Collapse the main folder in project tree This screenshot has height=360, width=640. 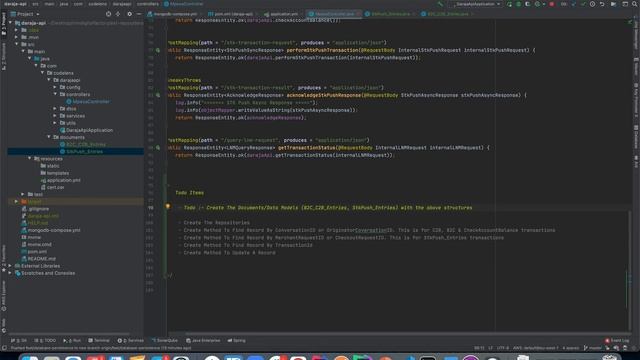[23, 51]
